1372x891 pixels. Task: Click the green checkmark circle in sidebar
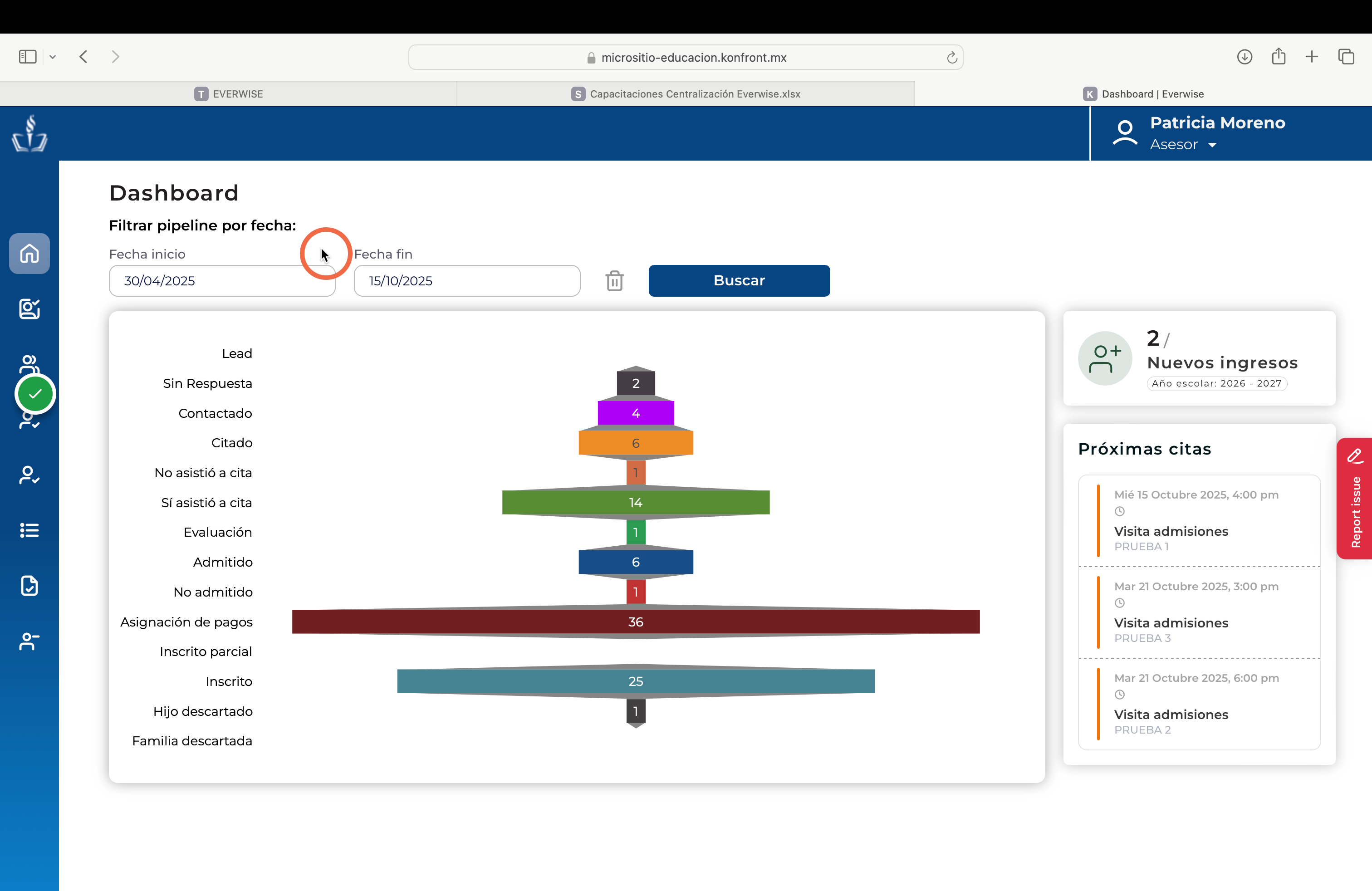click(35, 394)
